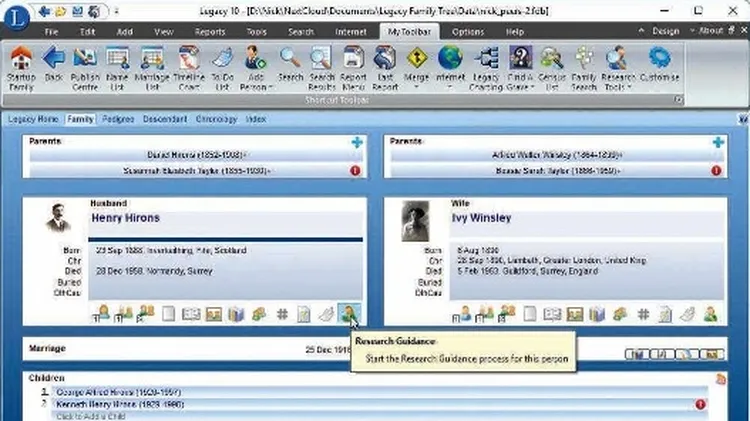Select child George Alfred Hirons
This screenshot has height=421, width=750.
[380, 392]
